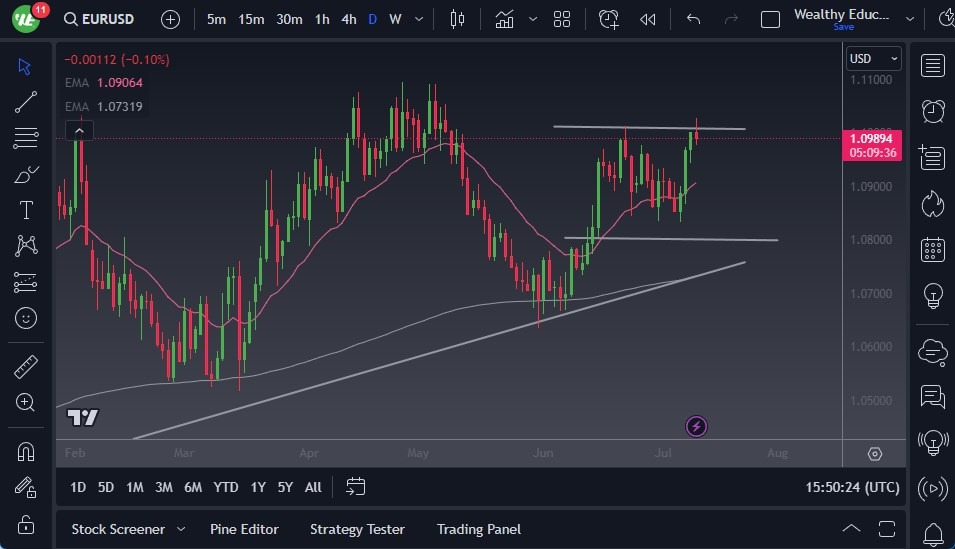Open the alerts alarm clock panel
This screenshot has height=549, width=955.
click(x=932, y=111)
